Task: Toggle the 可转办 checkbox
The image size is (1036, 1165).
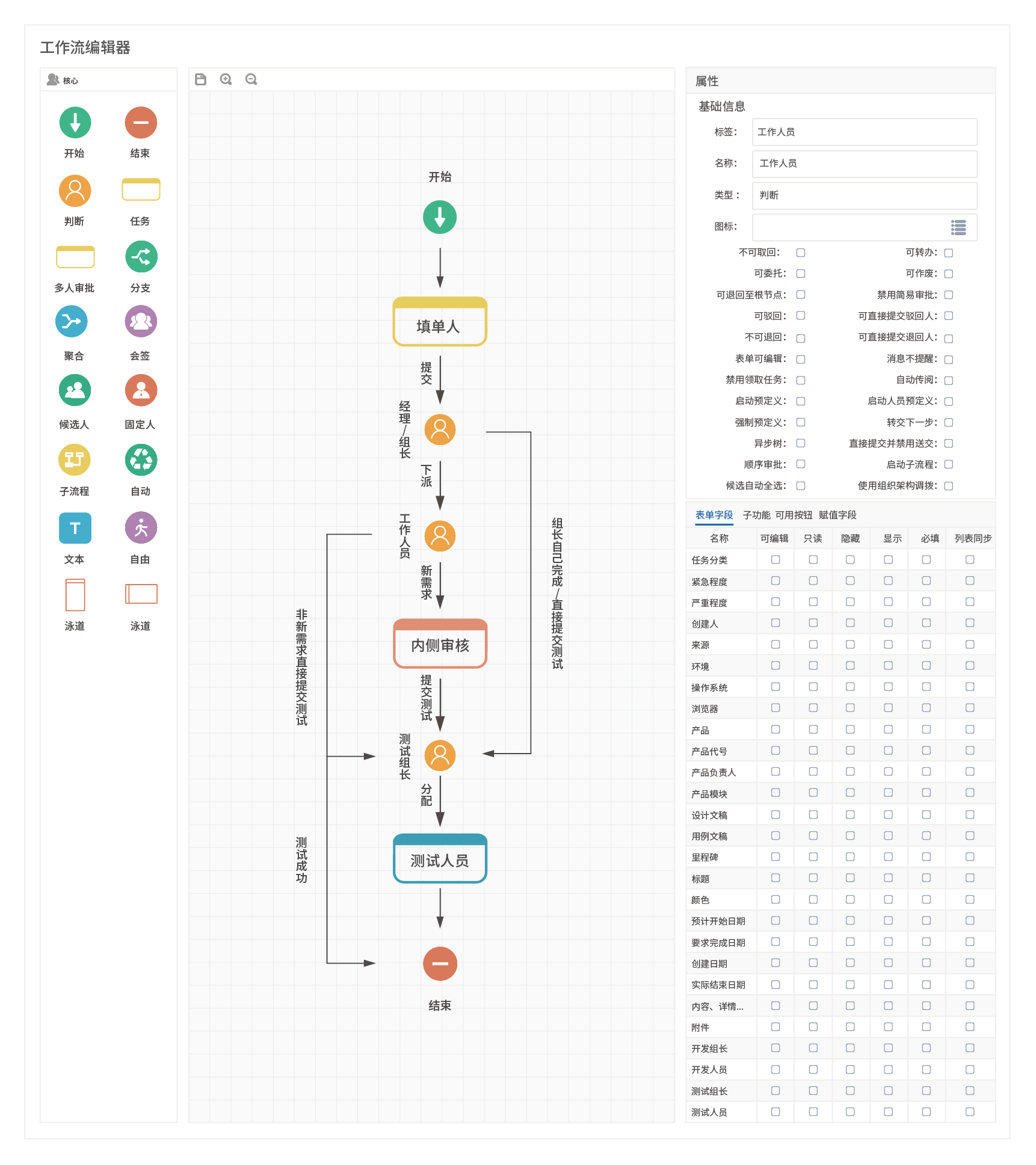Action: coord(949,253)
